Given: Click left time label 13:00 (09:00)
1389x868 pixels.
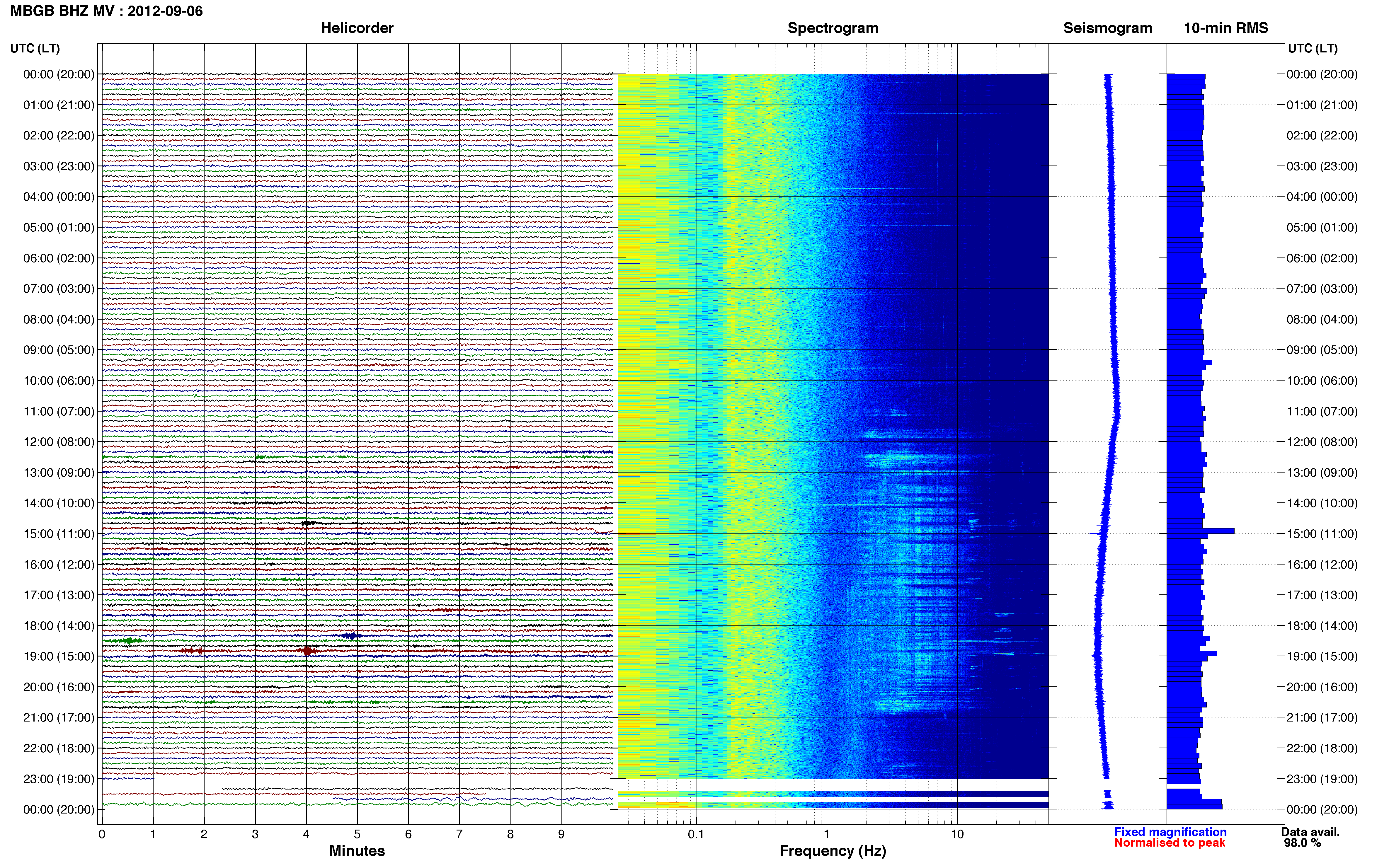Looking at the screenshot, I should [59, 473].
